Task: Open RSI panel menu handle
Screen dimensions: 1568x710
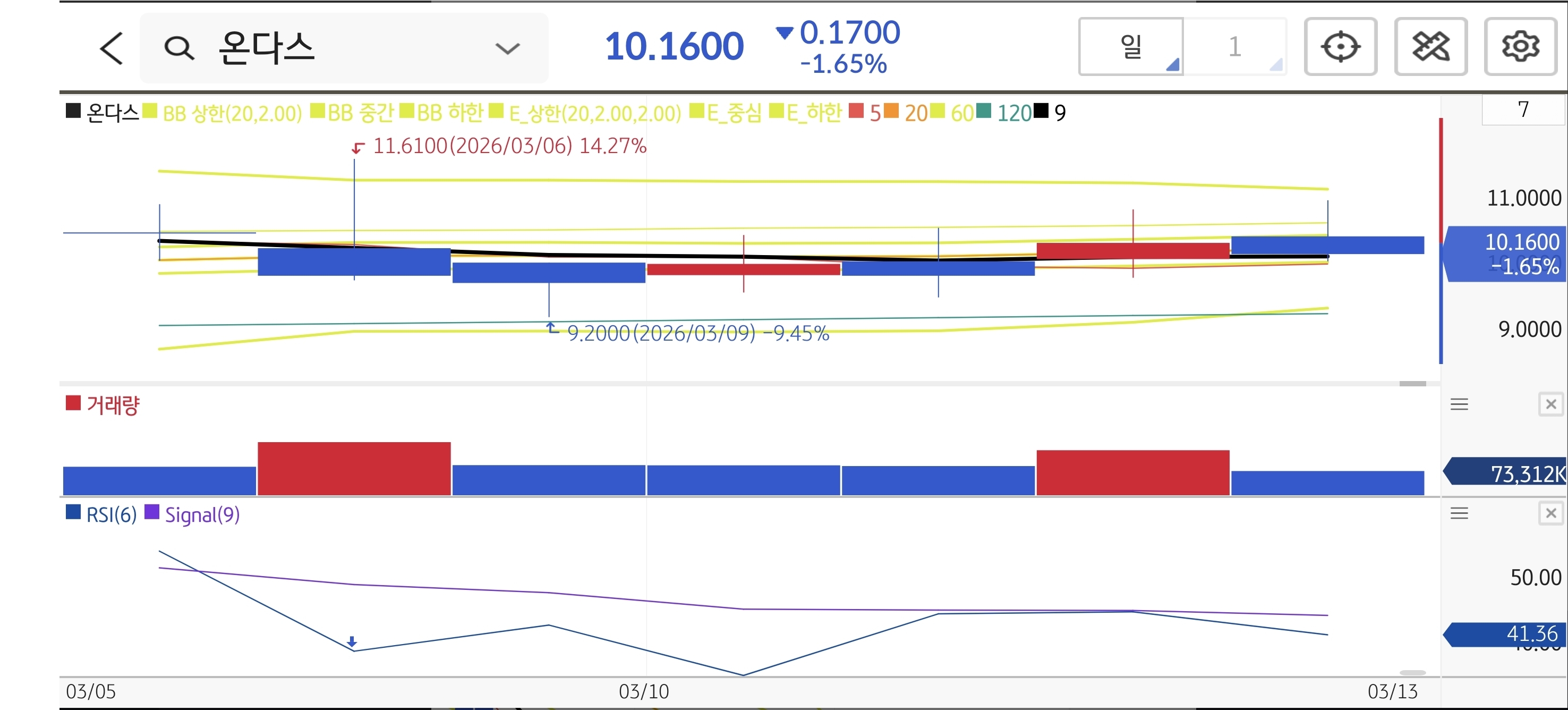Action: pos(1459,513)
